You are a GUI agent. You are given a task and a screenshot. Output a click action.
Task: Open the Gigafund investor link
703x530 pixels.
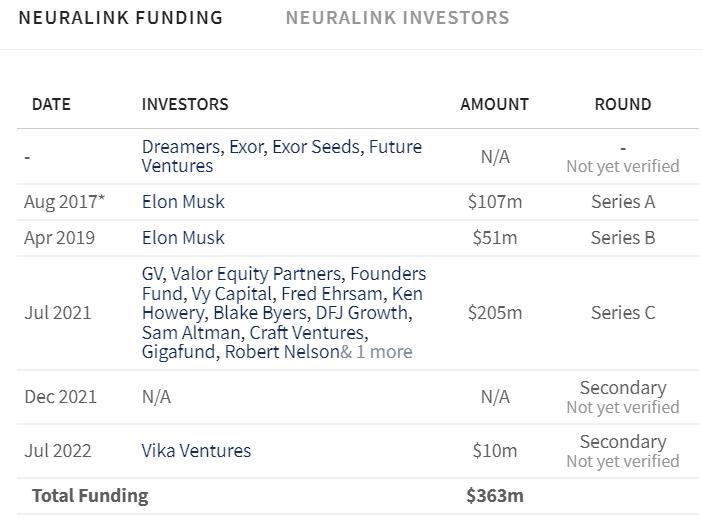click(180, 352)
